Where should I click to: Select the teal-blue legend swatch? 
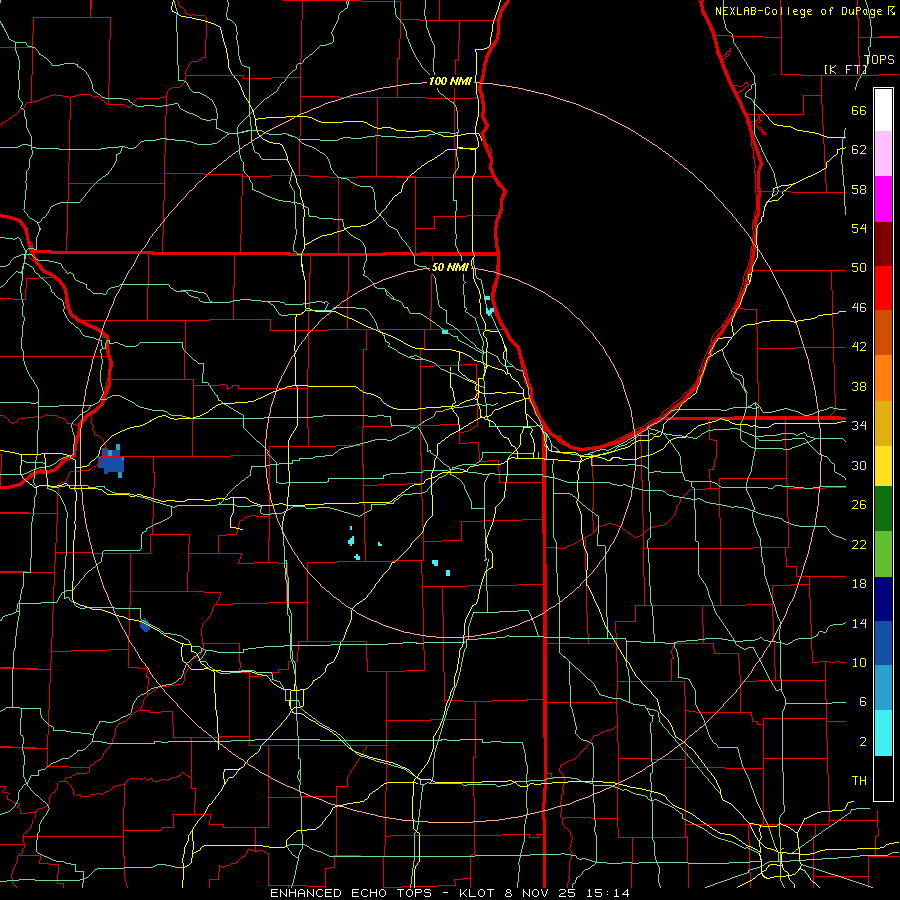pos(883,688)
